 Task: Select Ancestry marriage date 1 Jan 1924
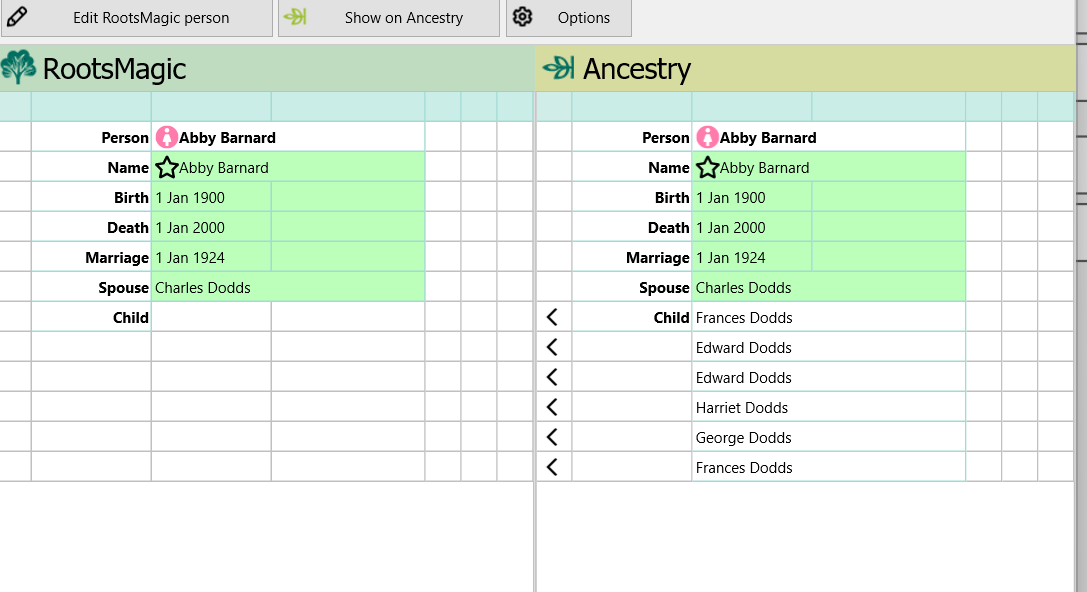pos(752,257)
